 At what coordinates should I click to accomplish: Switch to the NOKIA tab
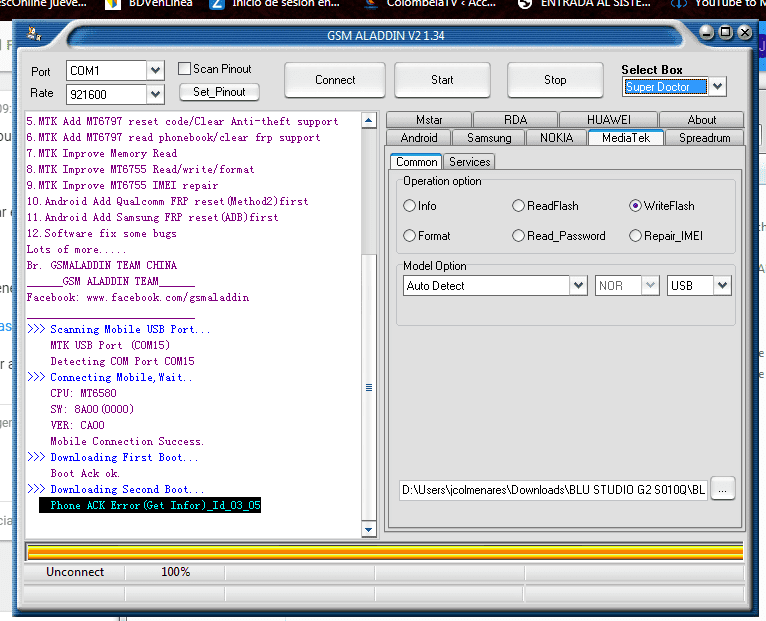pyautogui.click(x=556, y=138)
